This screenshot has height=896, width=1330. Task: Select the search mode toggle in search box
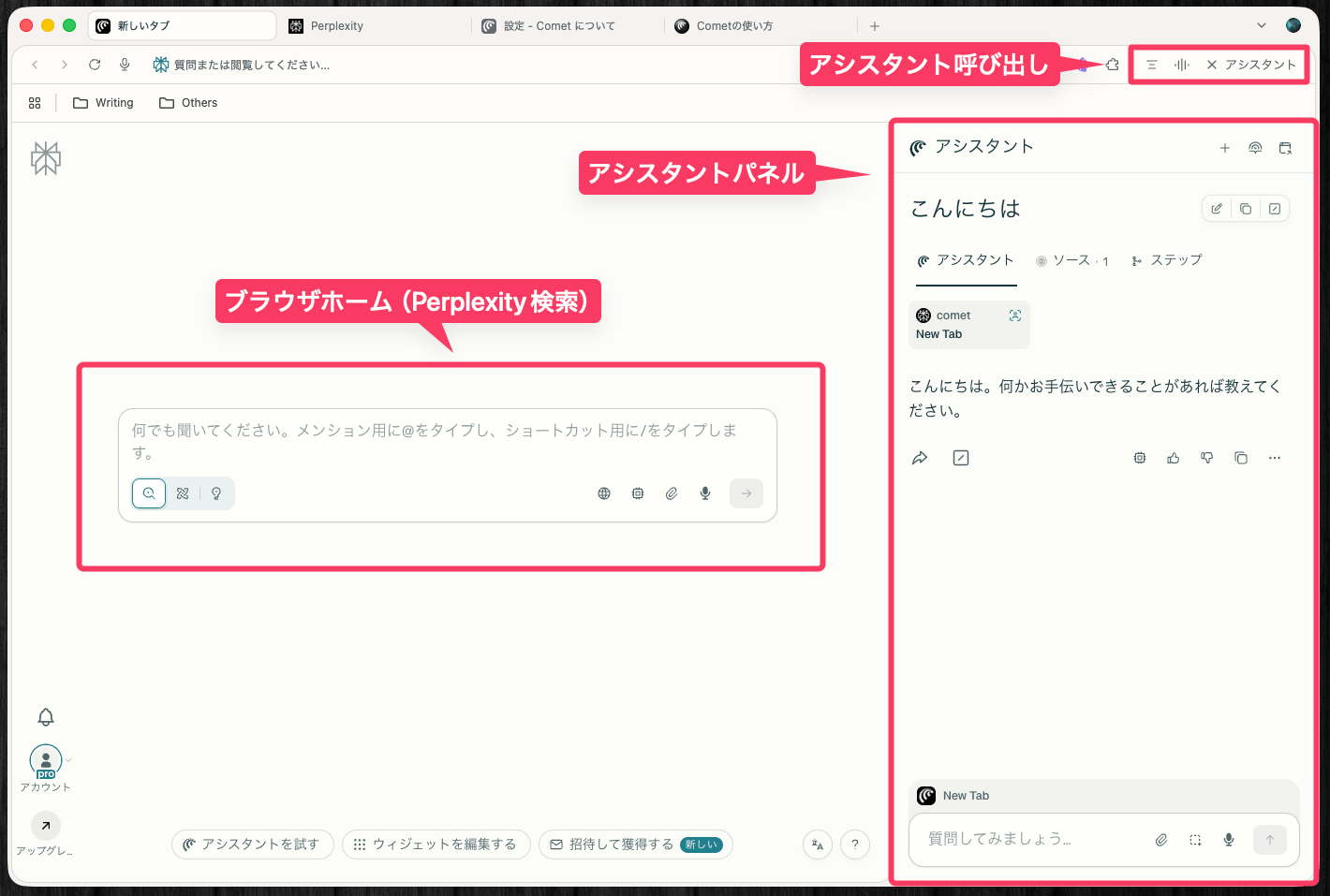(149, 493)
